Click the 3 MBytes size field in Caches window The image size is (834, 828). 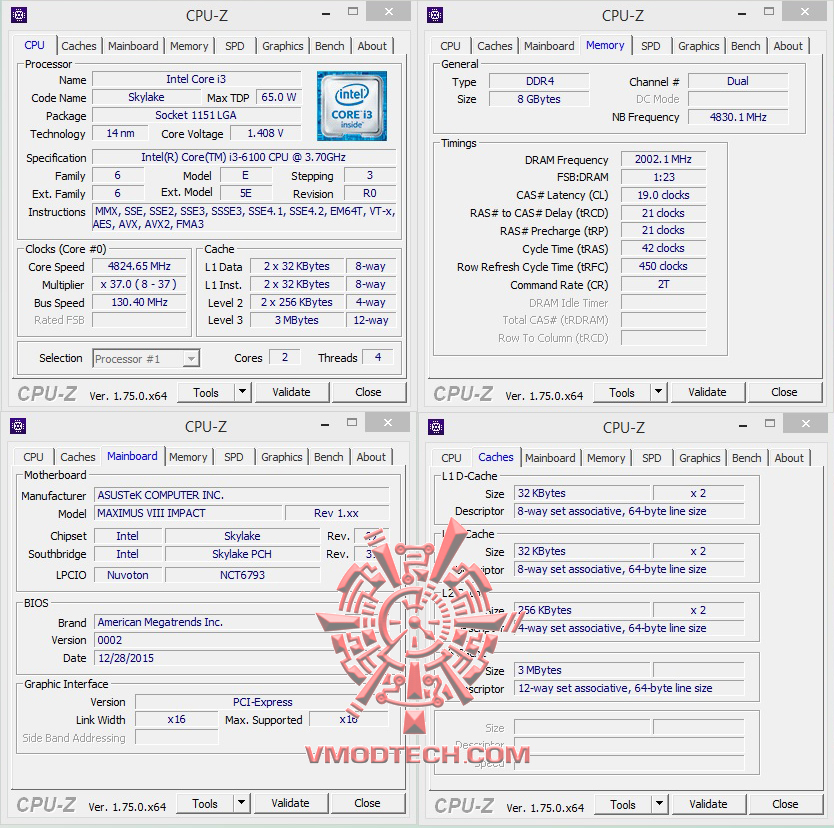point(582,671)
